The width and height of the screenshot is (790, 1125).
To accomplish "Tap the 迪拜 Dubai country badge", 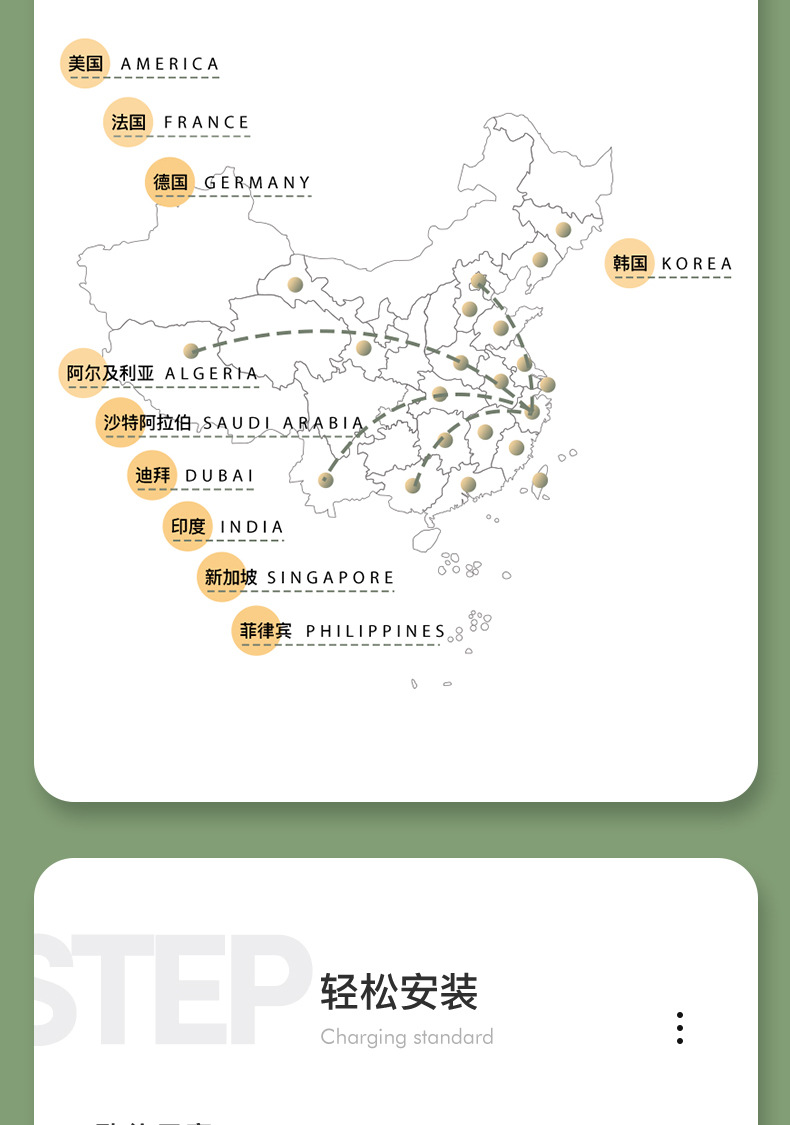I will click(153, 475).
